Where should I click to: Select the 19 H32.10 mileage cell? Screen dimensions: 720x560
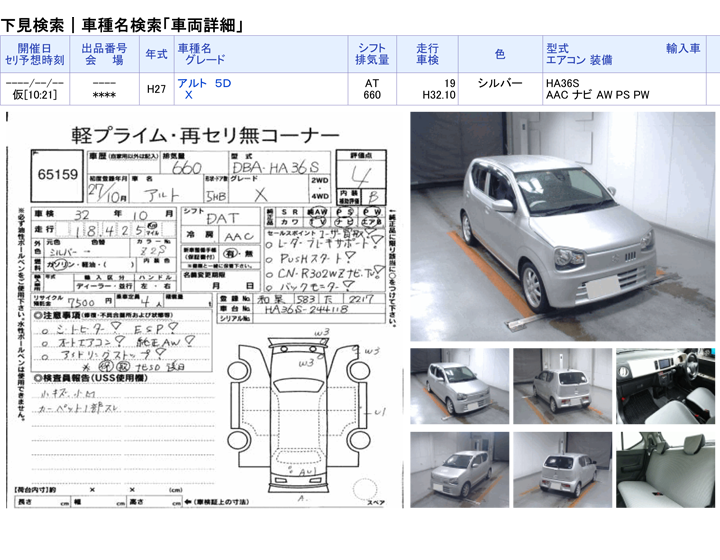(427, 89)
